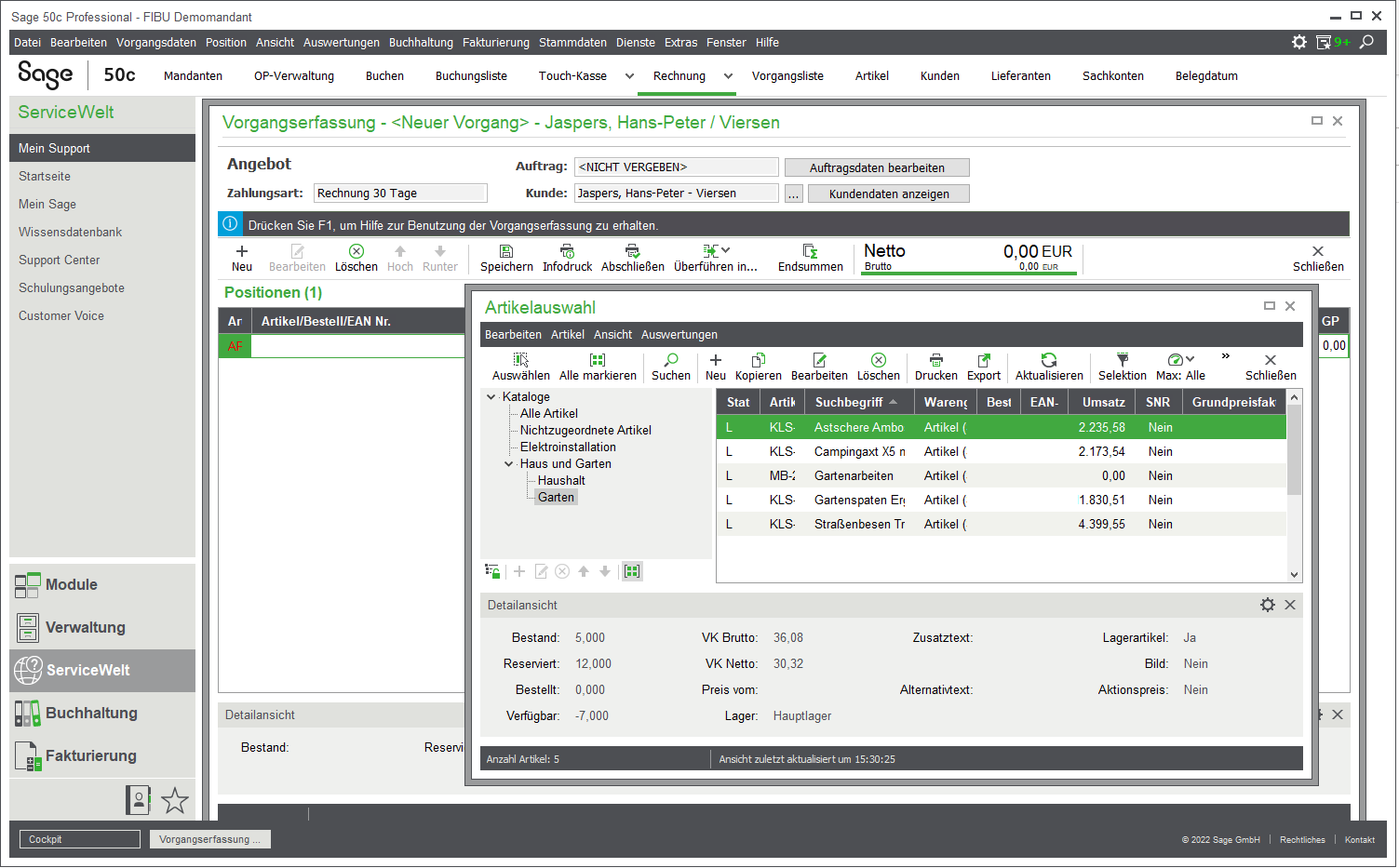Screen dimensions: 1399x868
Task: Click Alle markieren in article toolbar
Action: pos(598,361)
